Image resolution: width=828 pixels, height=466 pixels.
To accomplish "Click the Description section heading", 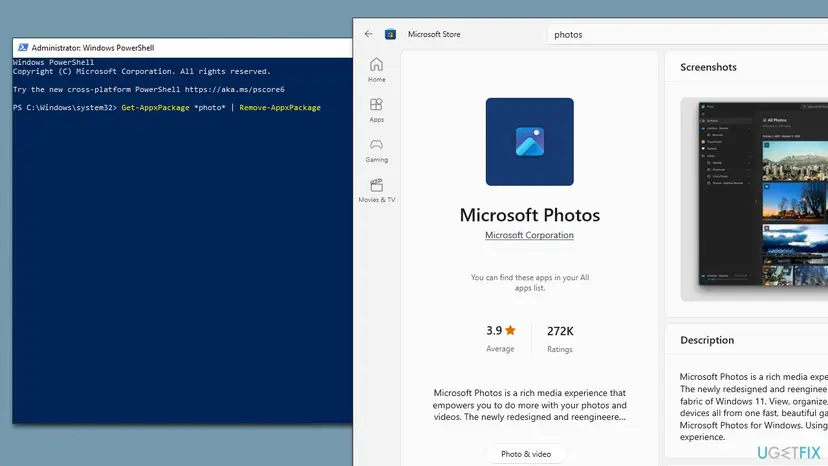I will pos(707,340).
